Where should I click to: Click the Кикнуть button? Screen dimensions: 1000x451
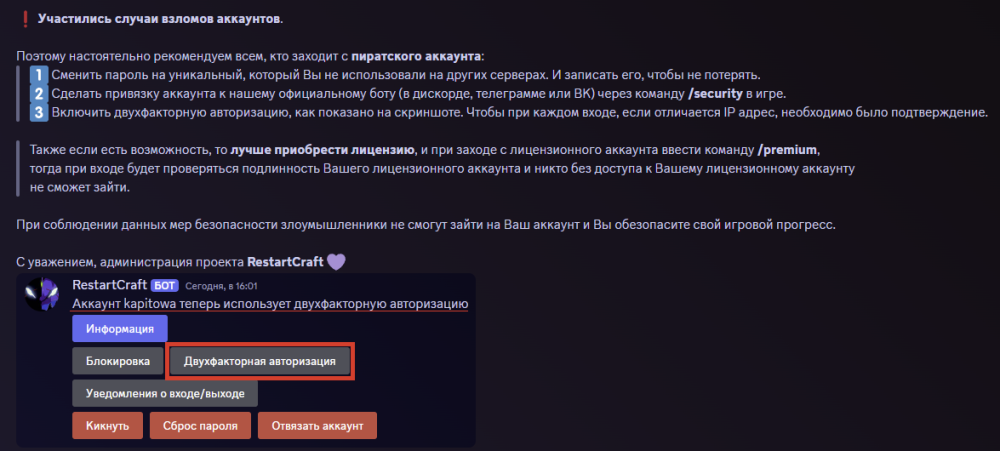[107, 425]
